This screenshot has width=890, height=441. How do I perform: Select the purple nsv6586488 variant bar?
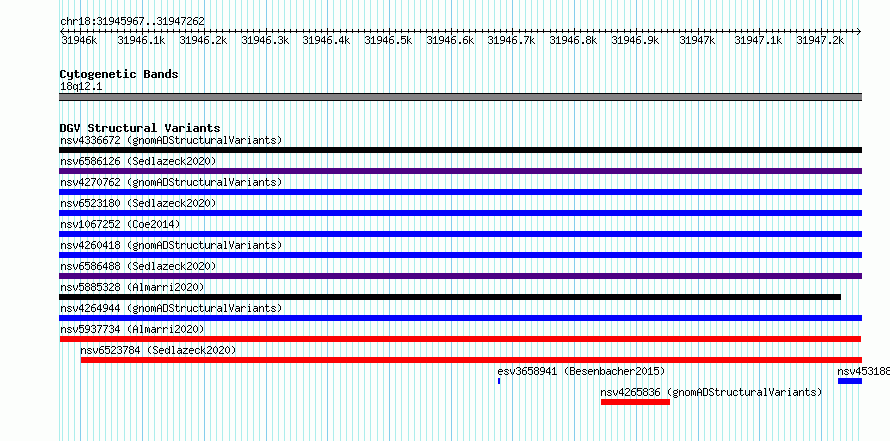[461, 276]
